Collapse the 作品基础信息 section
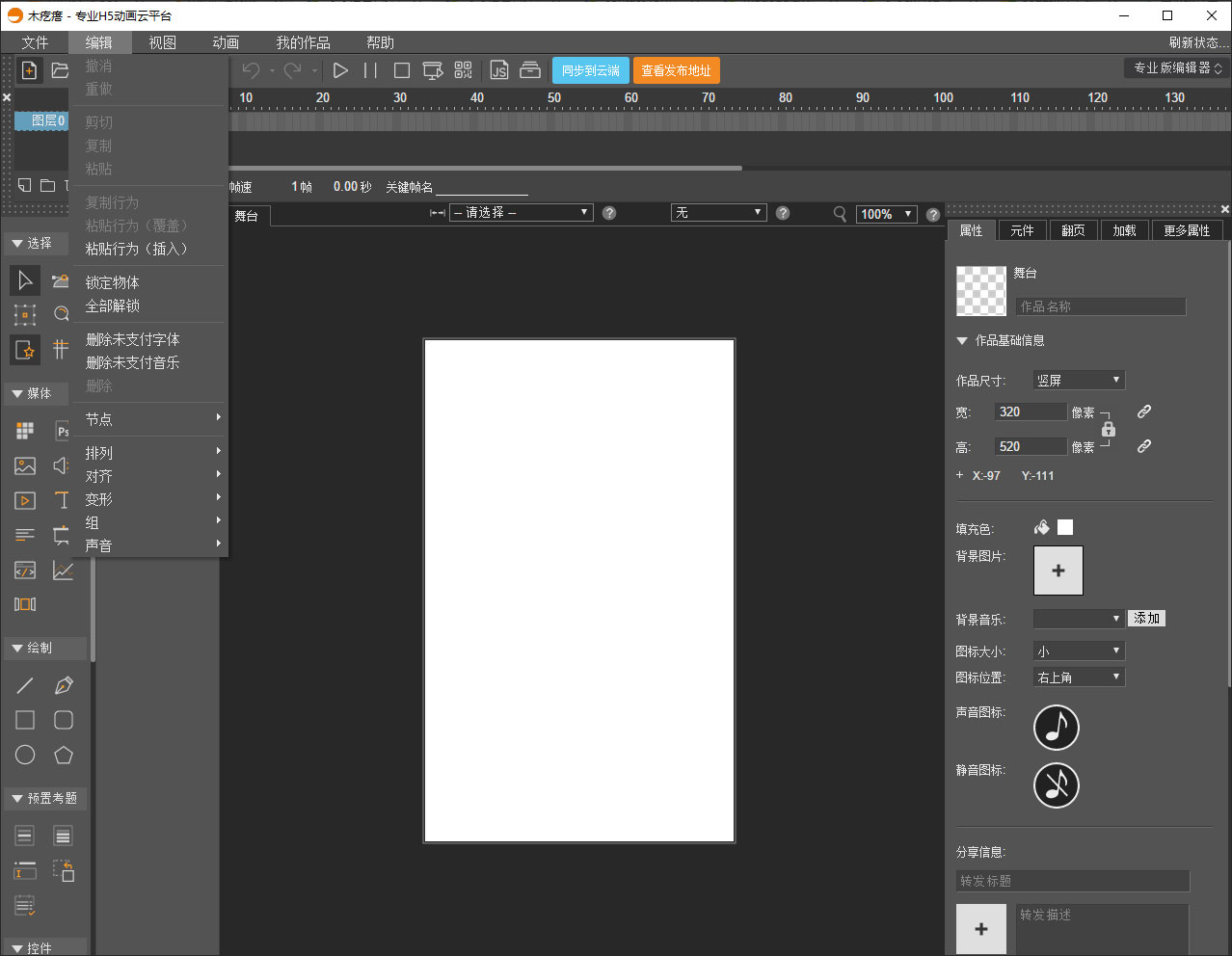This screenshot has height=956, width=1232. pyautogui.click(x=962, y=341)
